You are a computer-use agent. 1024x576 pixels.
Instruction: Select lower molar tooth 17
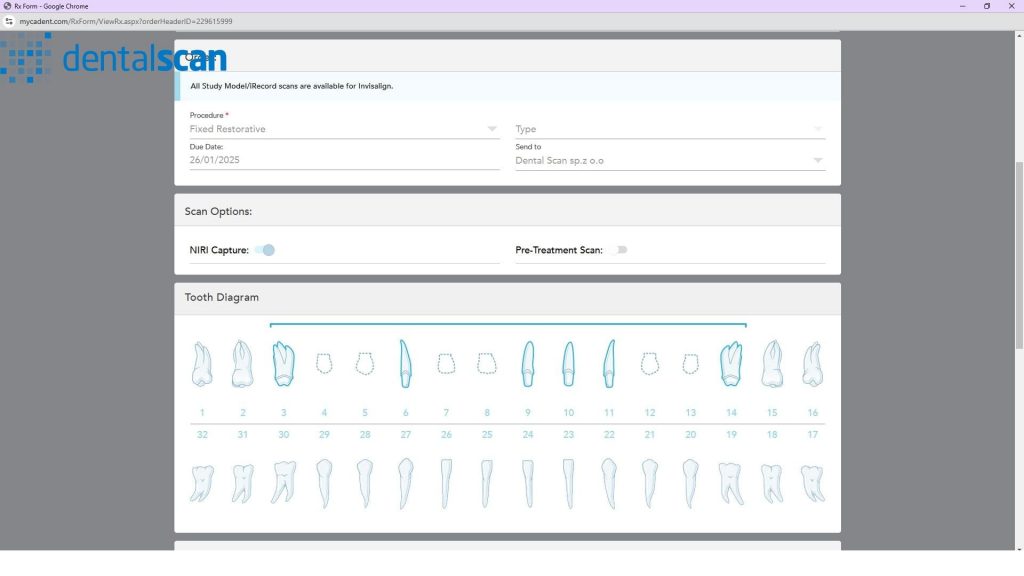[812, 483]
